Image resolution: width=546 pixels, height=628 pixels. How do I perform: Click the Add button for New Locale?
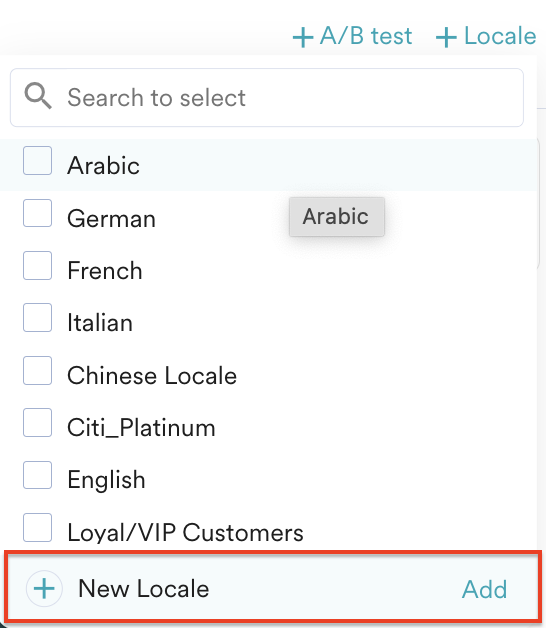click(x=484, y=589)
